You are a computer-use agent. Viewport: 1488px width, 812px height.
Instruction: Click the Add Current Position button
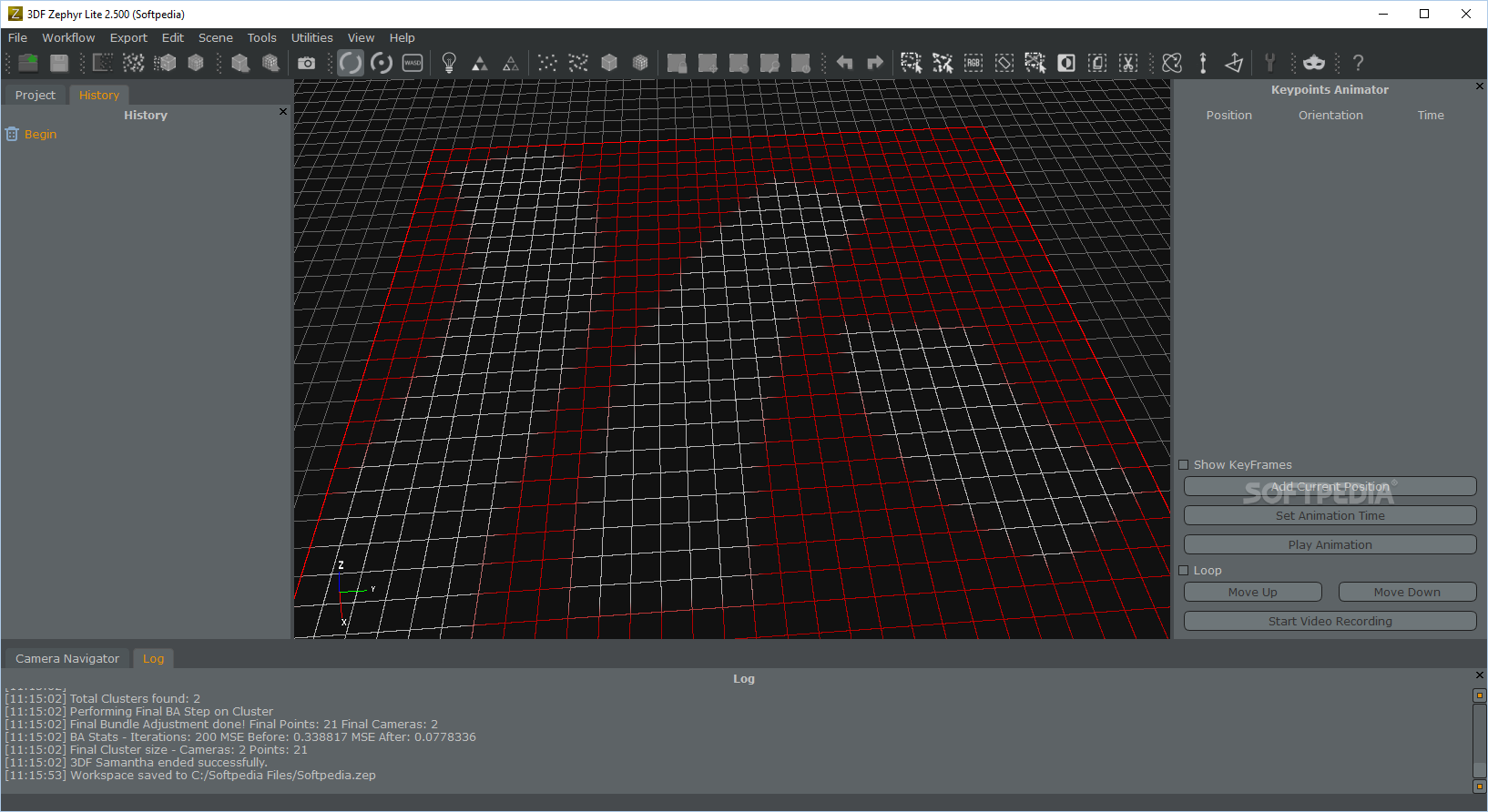point(1330,487)
